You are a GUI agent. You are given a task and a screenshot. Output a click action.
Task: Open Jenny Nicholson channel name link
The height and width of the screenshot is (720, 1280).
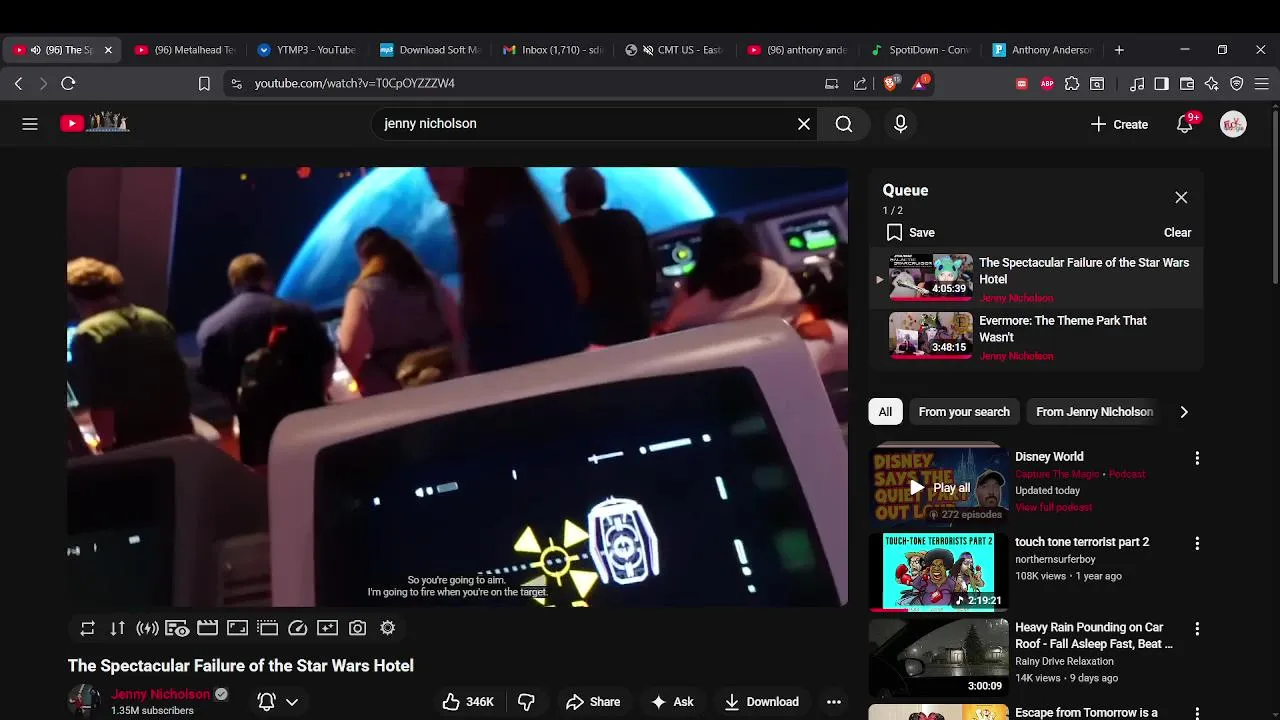(x=161, y=694)
